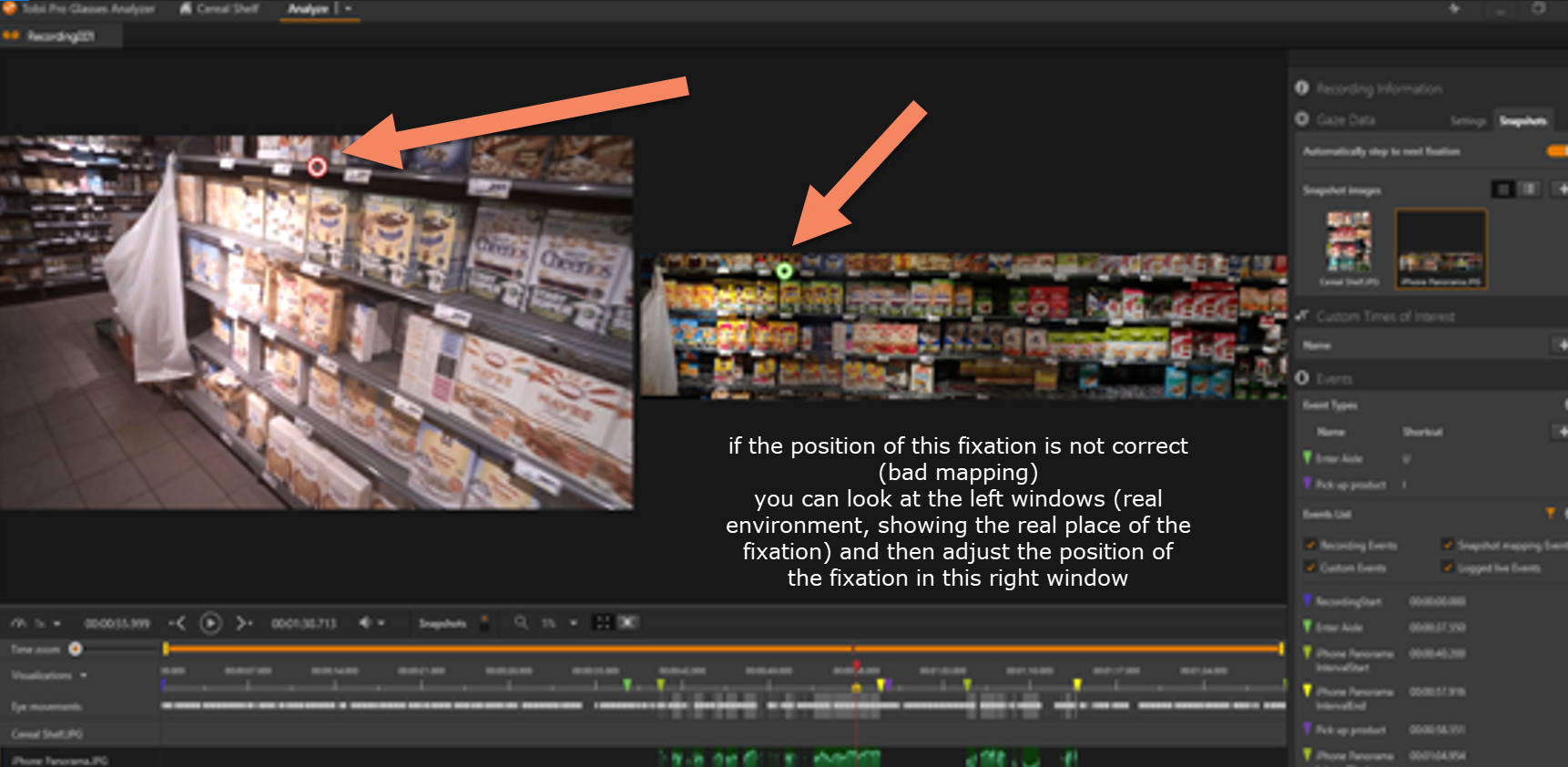This screenshot has height=767, width=1568.
Task: Uncheck the Recording Events checkbox
Action: click(x=1311, y=545)
